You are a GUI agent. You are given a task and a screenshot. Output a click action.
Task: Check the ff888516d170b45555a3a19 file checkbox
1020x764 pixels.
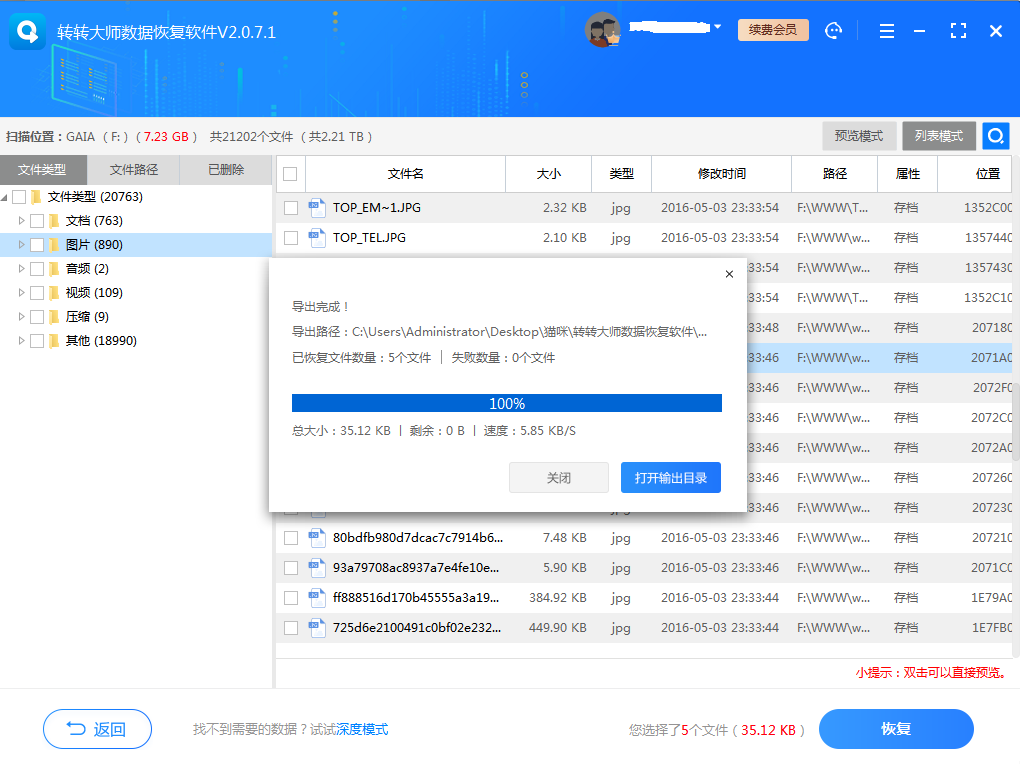point(291,597)
